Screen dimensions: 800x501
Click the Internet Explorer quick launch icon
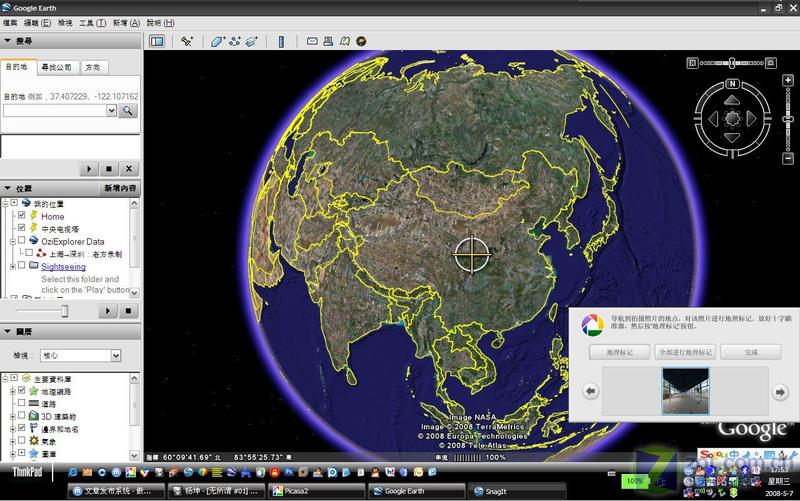click(73, 472)
